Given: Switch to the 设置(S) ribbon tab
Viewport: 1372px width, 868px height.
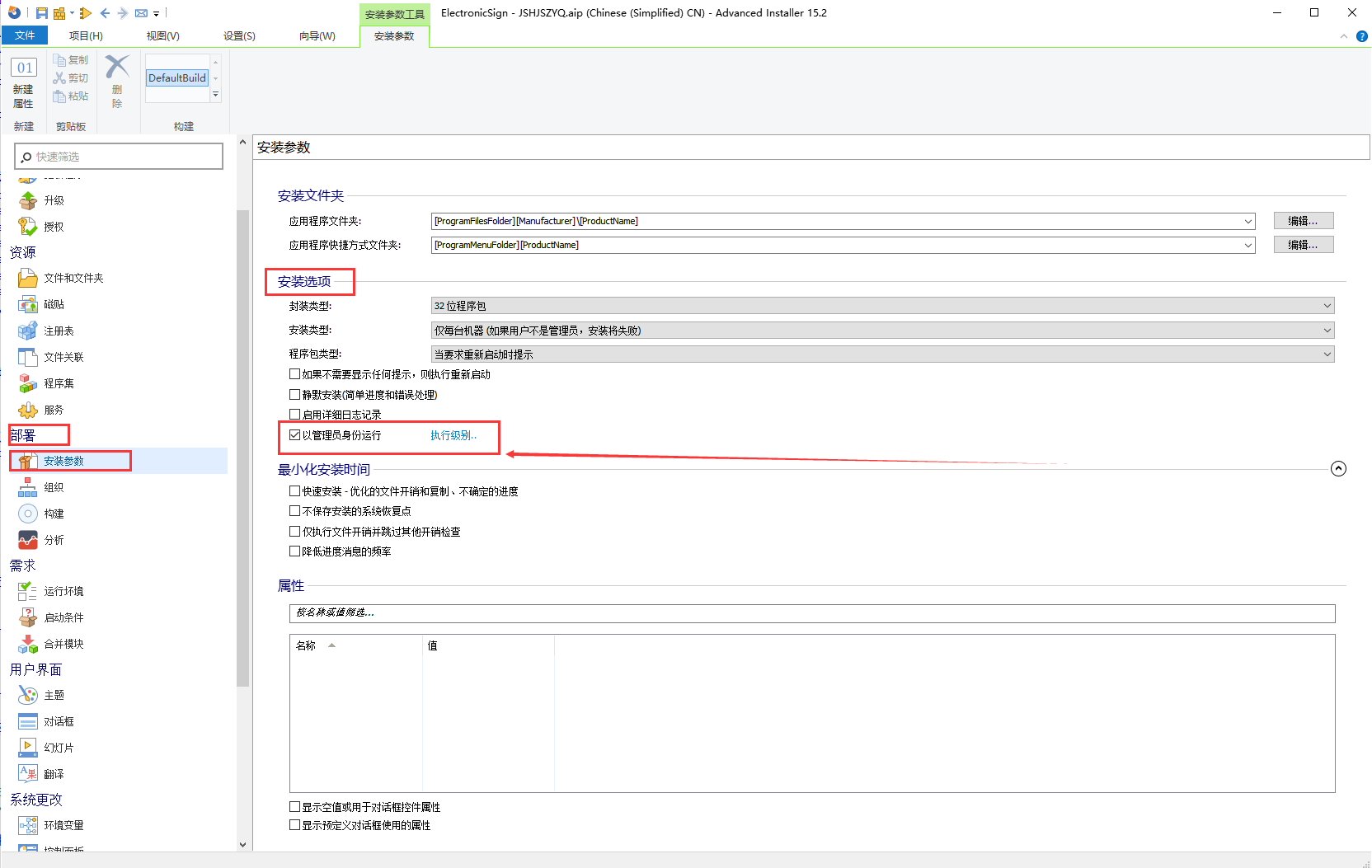Looking at the screenshot, I should pos(239,35).
